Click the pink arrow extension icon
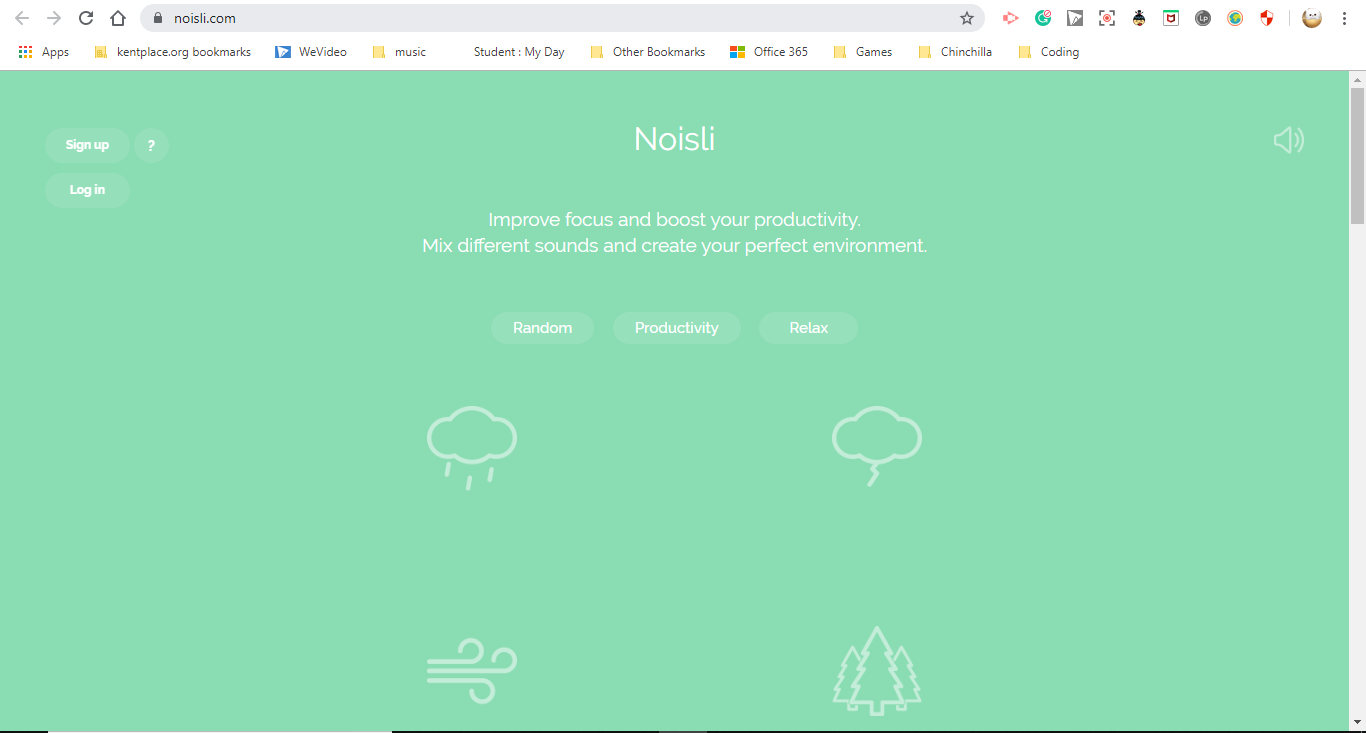The height and width of the screenshot is (733, 1366). click(x=1010, y=18)
